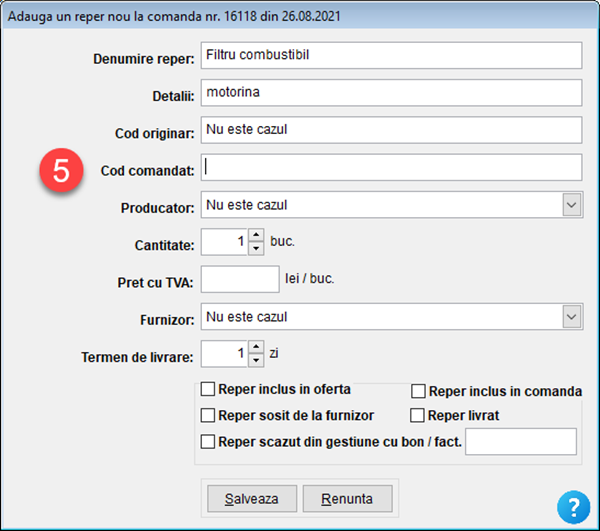This screenshot has width=600, height=531.
Task: Increase Cantitate with the up arrow
Action: coord(255,236)
